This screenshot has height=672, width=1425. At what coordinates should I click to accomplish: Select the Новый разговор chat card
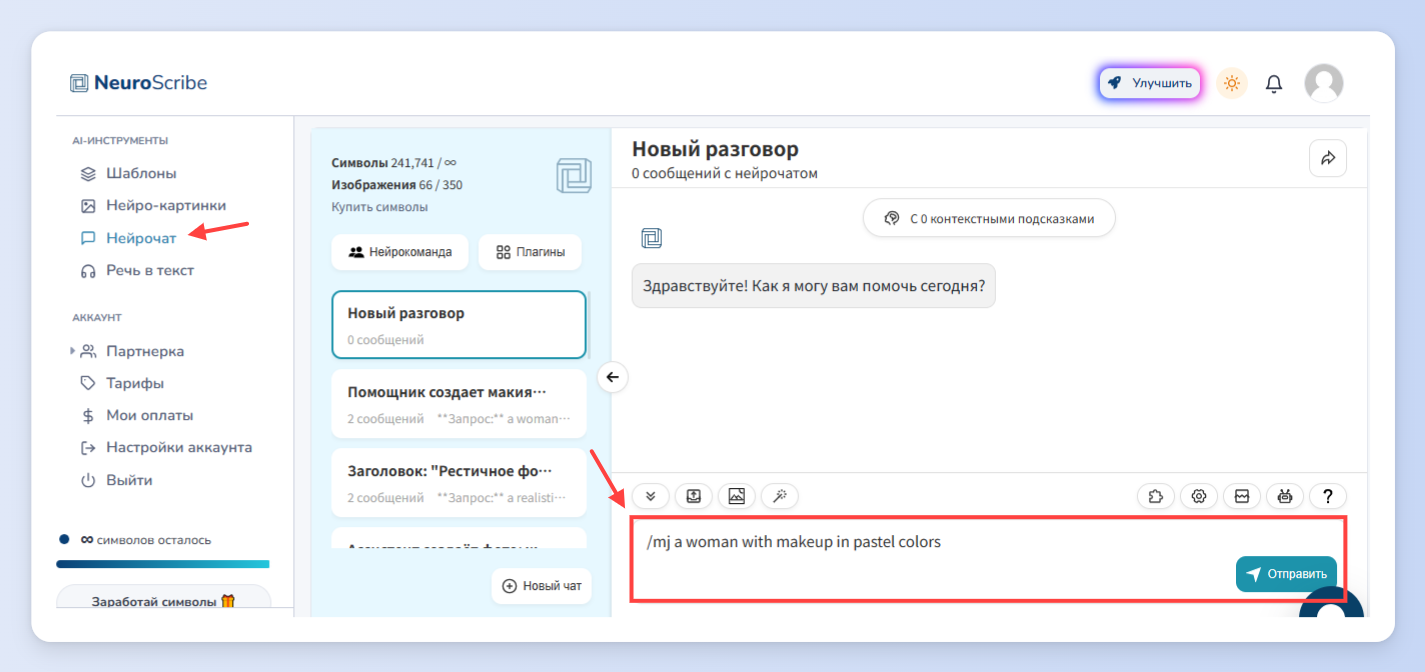[x=459, y=324]
